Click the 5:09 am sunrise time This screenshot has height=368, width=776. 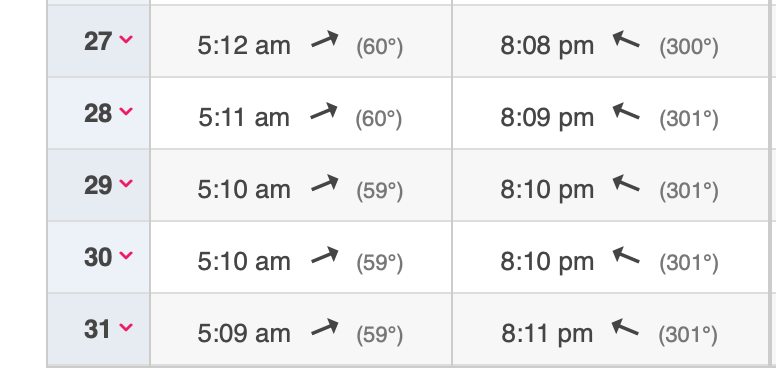243,334
